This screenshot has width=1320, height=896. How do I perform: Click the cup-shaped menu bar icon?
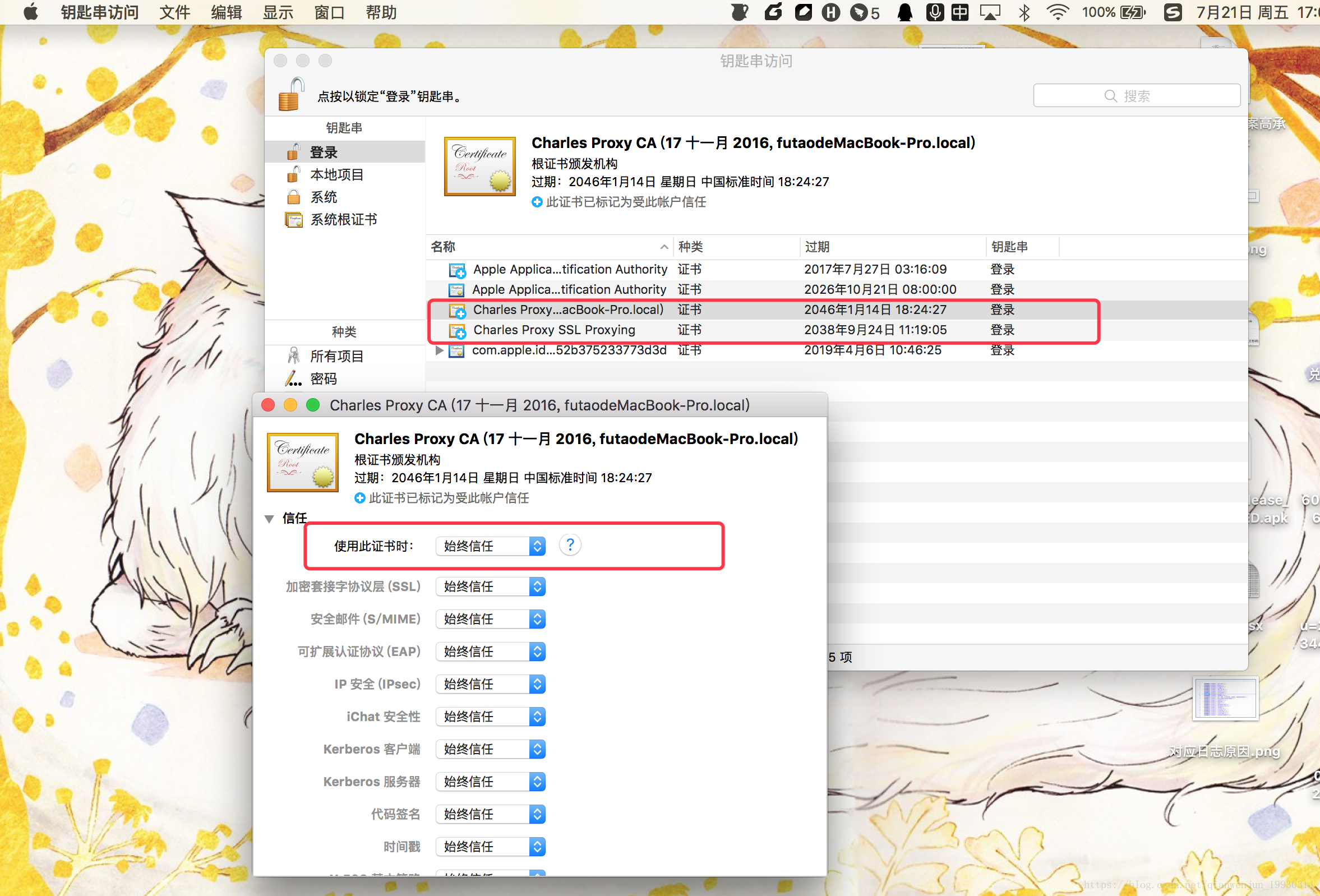click(x=740, y=12)
